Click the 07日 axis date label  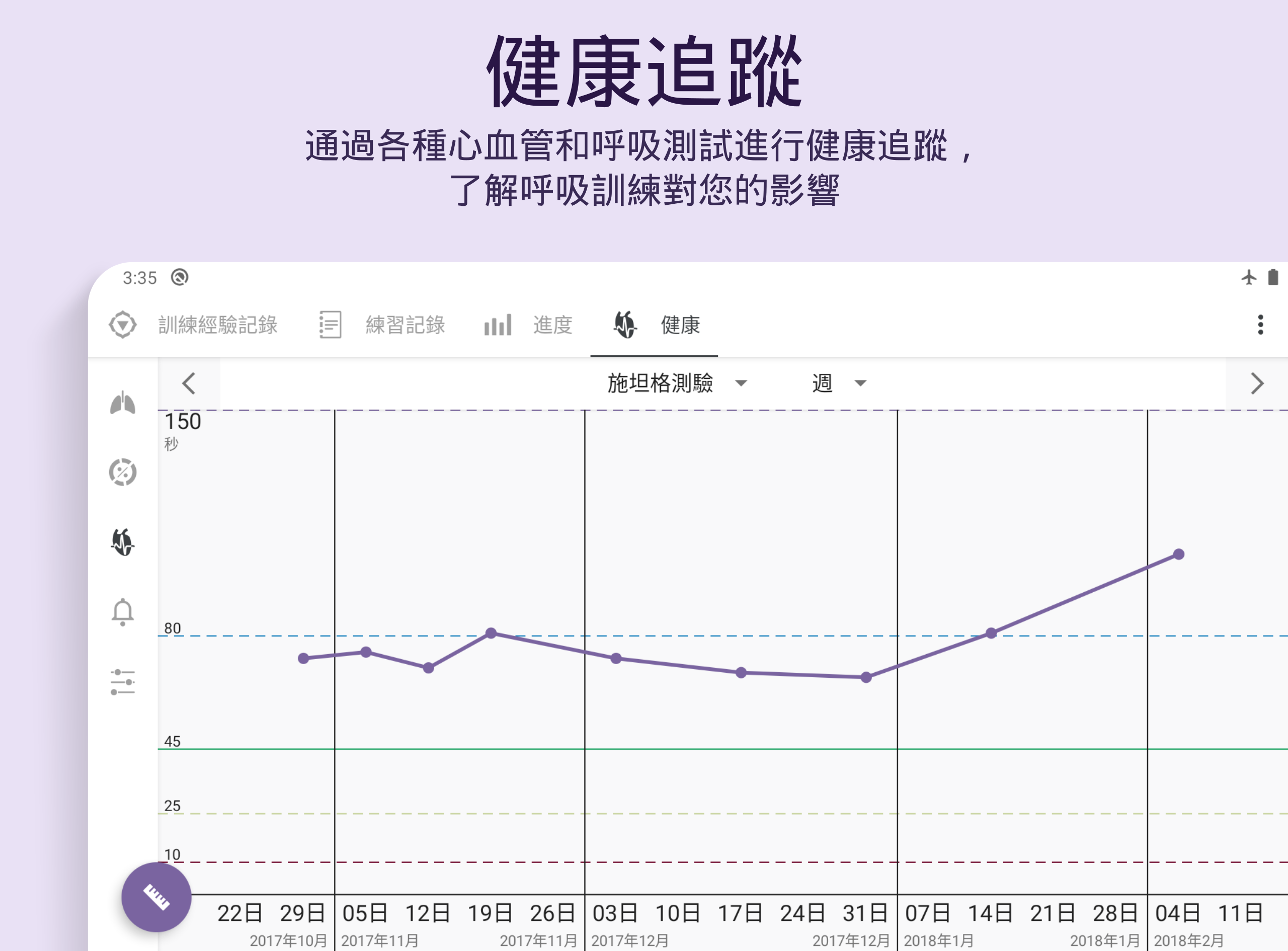928,914
